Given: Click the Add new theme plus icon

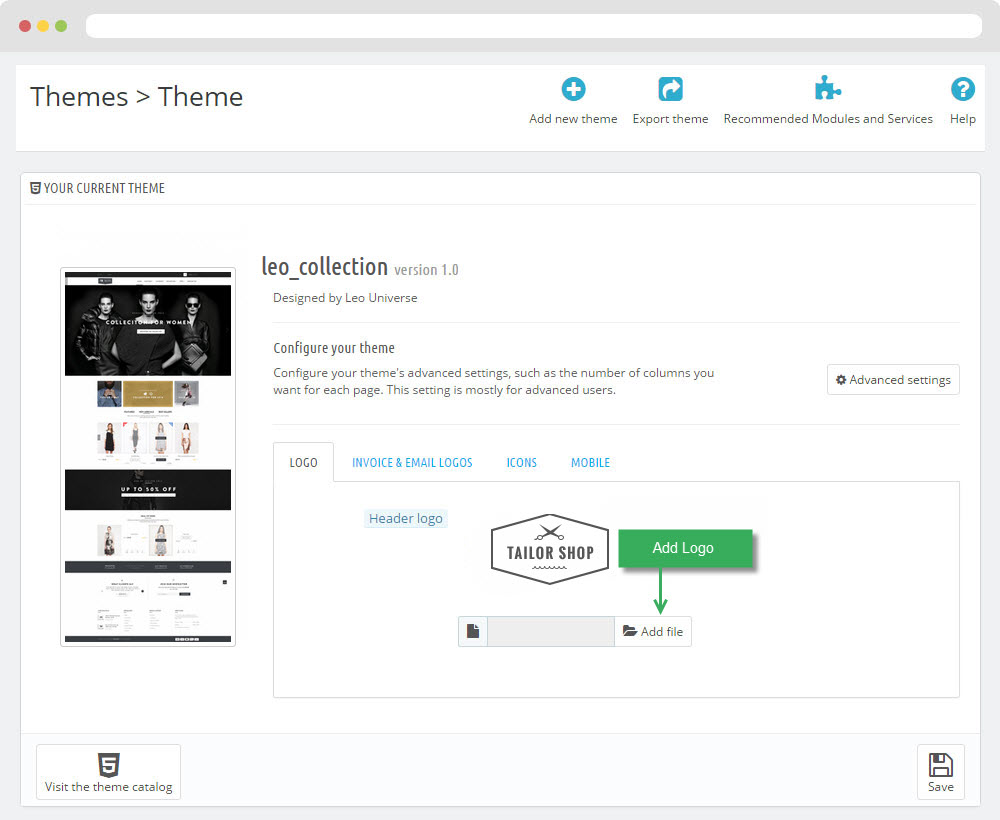Looking at the screenshot, I should click(x=573, y=89).
